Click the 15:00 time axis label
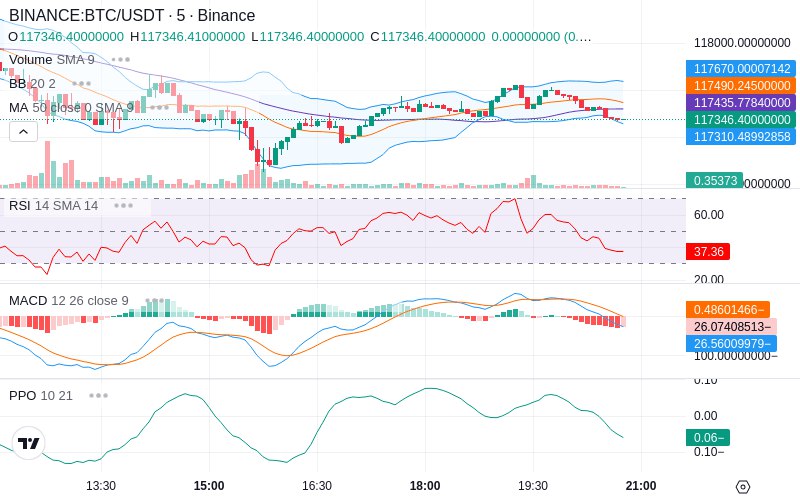The width and height of the screenshot is (800, 500). 209,486
